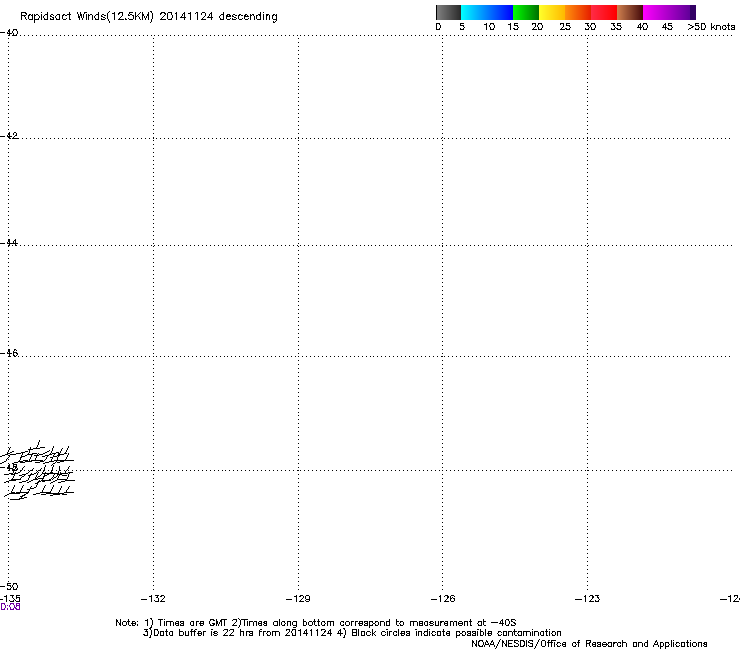Click the latitude label -42
The height and width of the screenshot is (650, 740).
(x=9, y=135)
